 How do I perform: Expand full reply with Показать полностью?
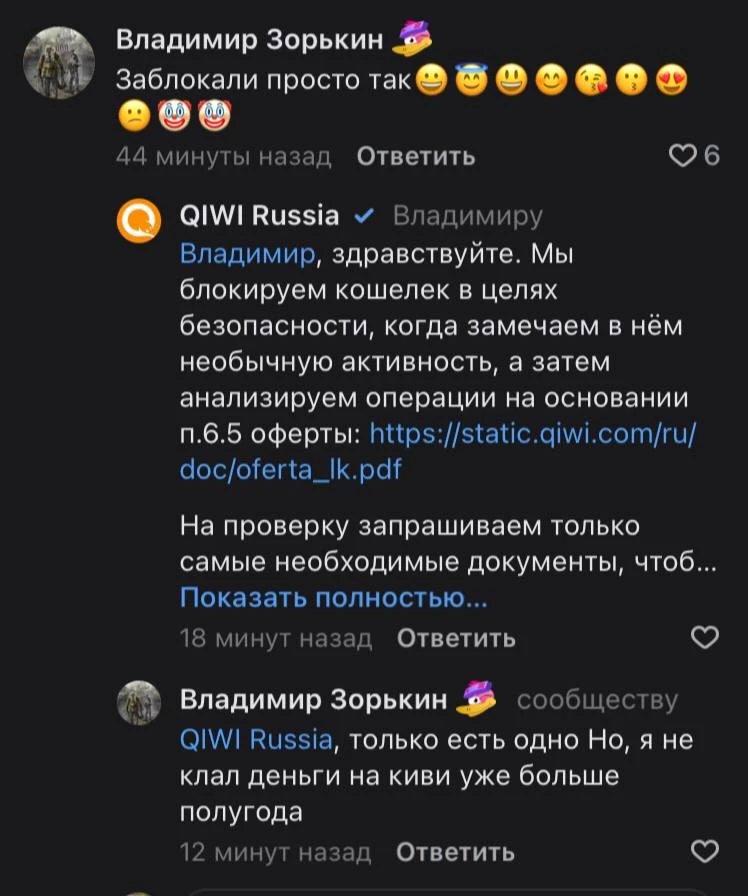pos(334,598)
